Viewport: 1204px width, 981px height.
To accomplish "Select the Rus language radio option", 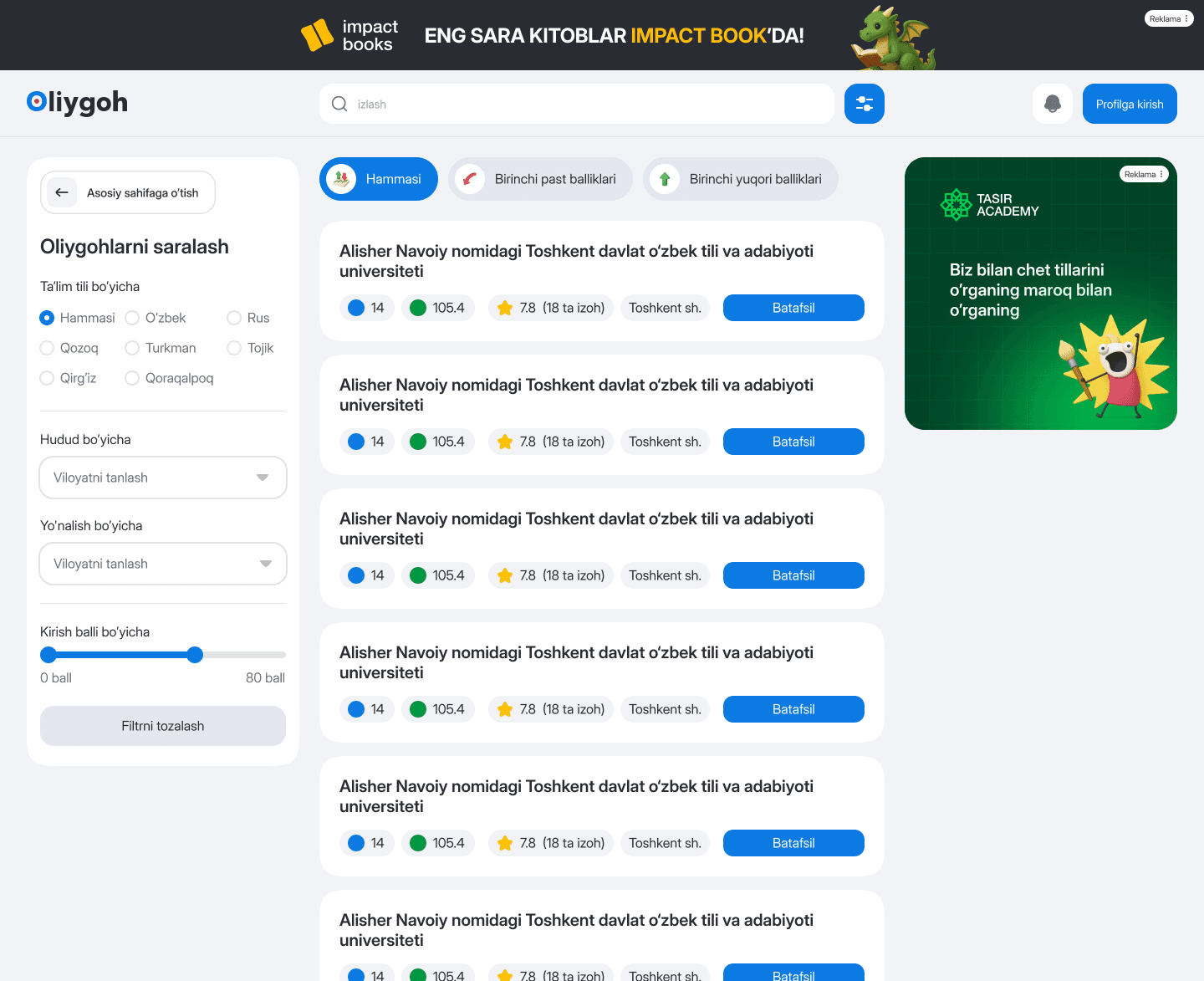I will coord(234,318).
